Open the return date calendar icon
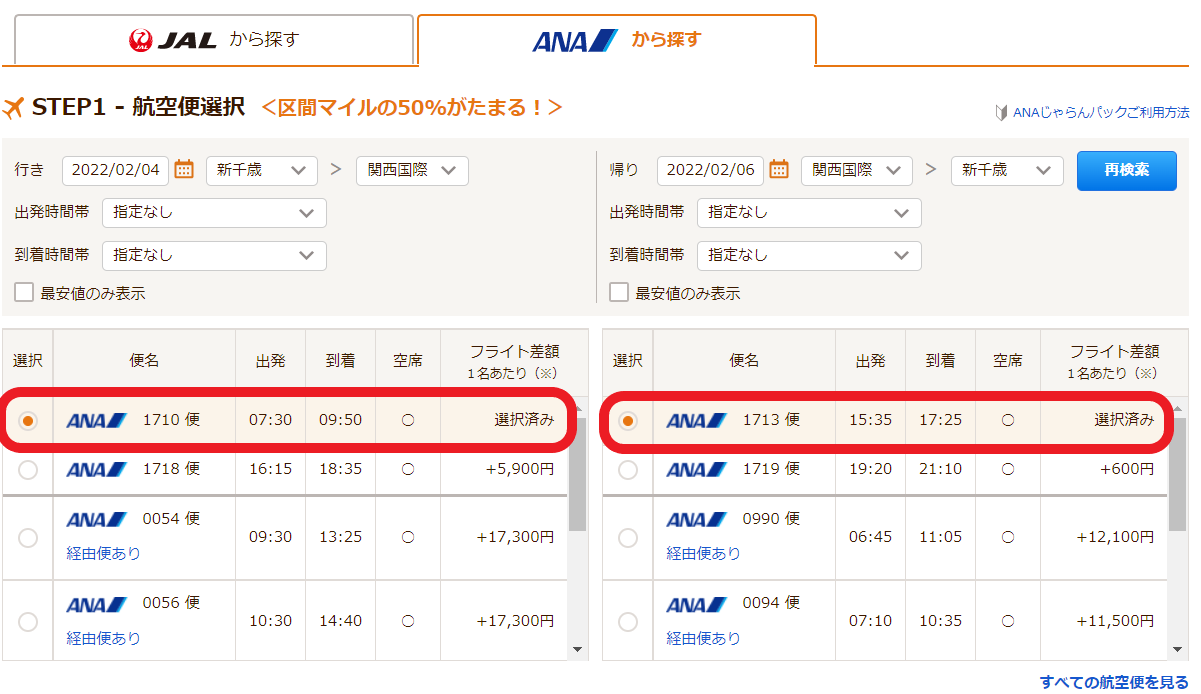The height and width of the screenshot is (694, 1201). coord(779,170)
